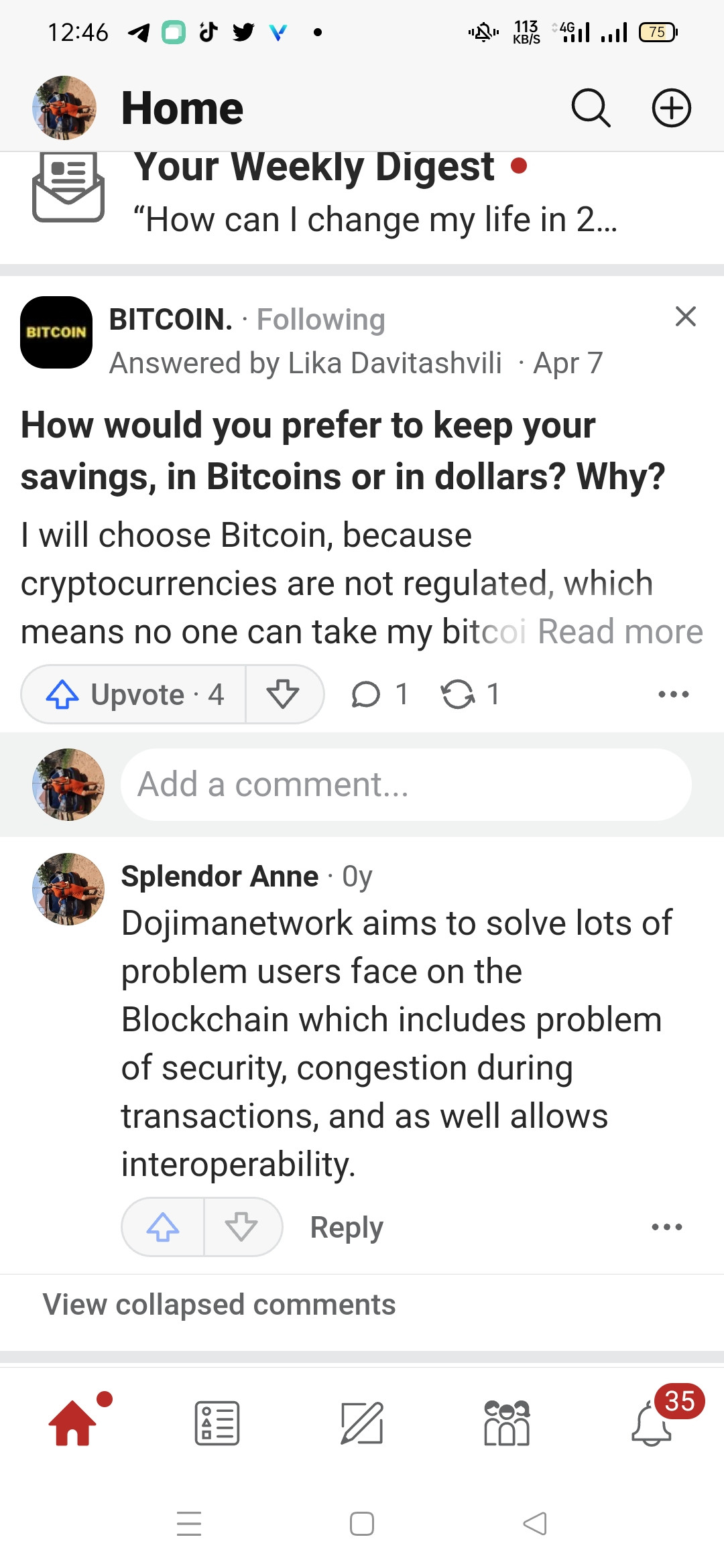Dismiss the BITCOIN post with the X
The image size is (724, 1568).
(x=685, y=316)
